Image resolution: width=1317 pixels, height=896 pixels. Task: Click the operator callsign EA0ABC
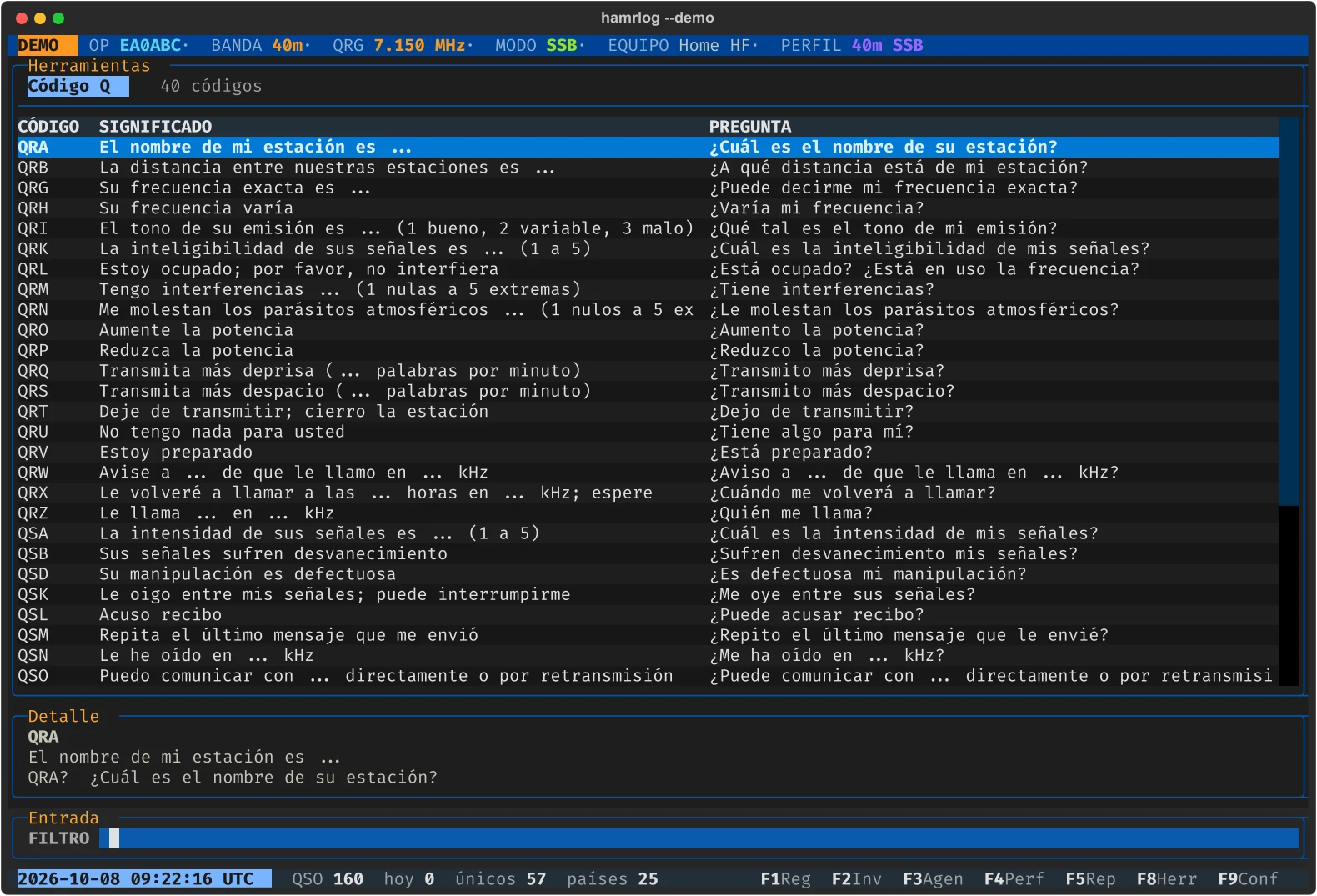pos(150,46)
